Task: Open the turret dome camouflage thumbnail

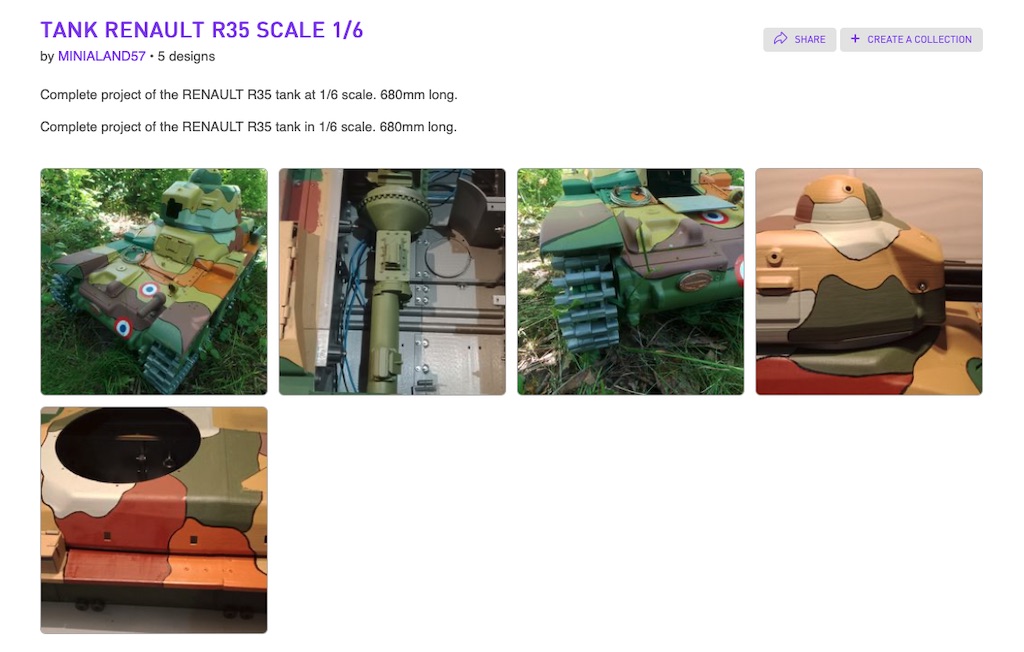Action: 869,282
